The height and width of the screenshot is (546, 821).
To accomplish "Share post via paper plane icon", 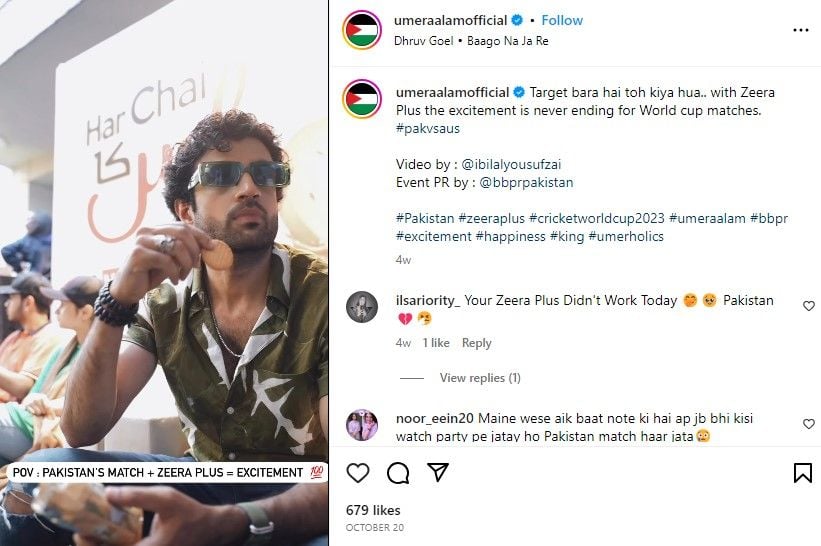I will click(x=438, y=472).
